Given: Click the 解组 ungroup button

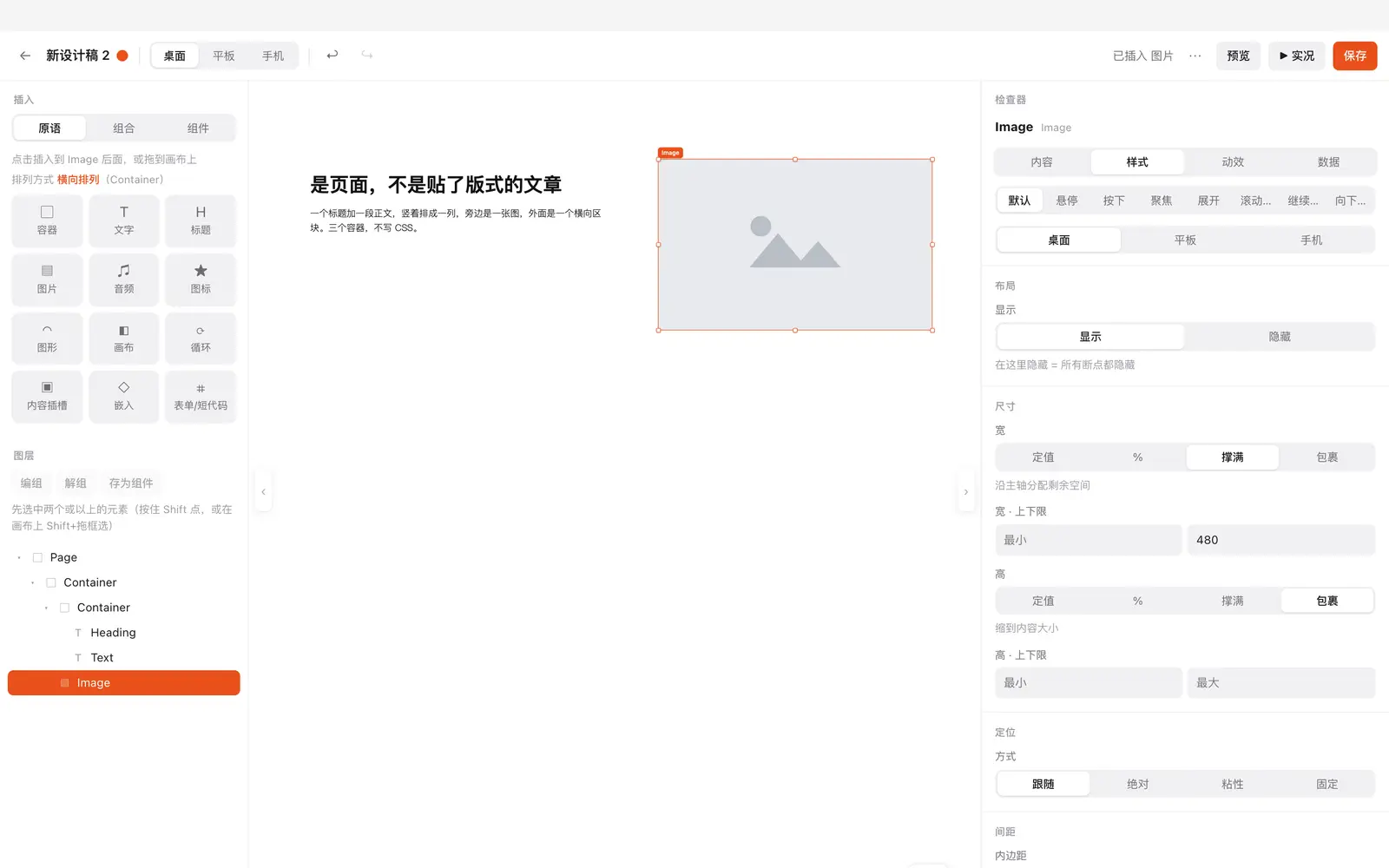Looking at the screenshot, I should pyautogui.click(x=76, y=483).
